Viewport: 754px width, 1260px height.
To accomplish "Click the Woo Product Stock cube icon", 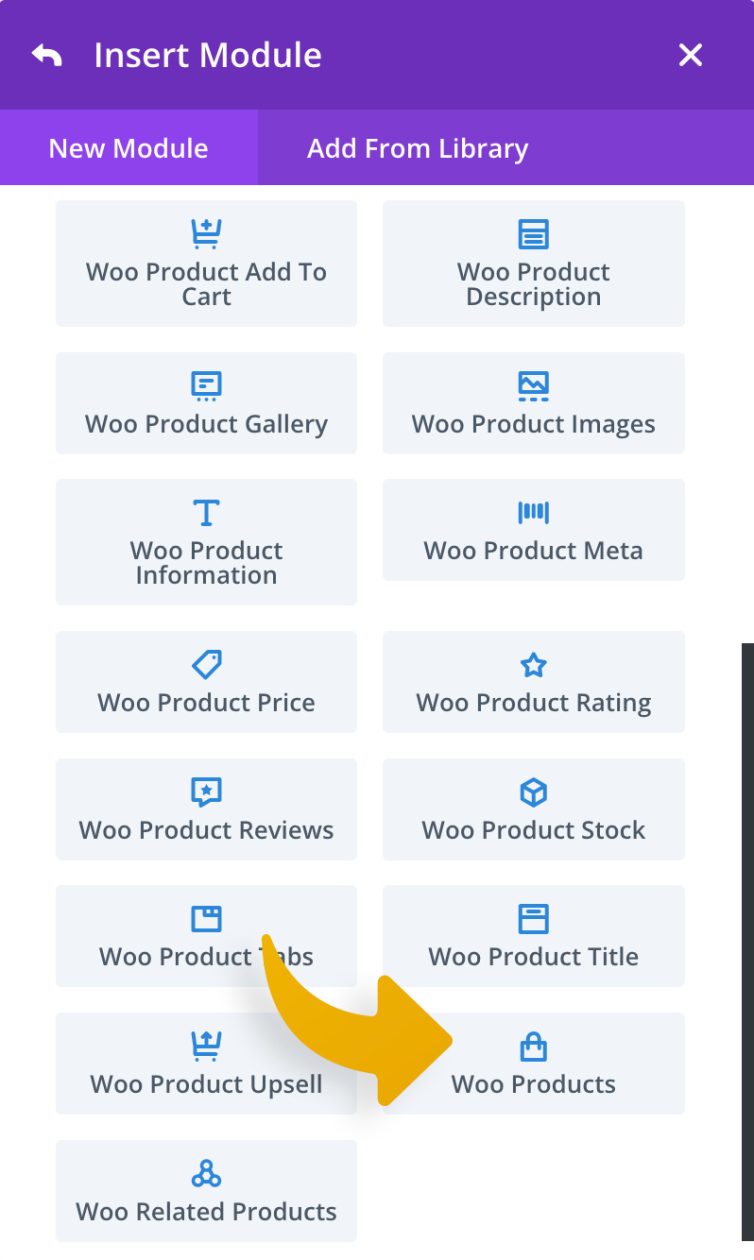I will (x=533, y=792).
